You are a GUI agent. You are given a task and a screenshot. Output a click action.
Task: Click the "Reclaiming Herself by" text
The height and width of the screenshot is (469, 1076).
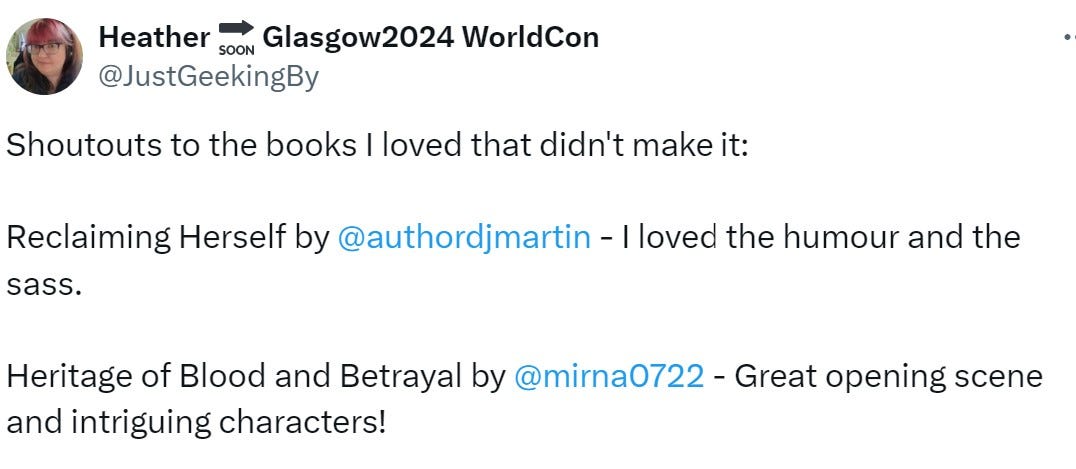[169, 238]
